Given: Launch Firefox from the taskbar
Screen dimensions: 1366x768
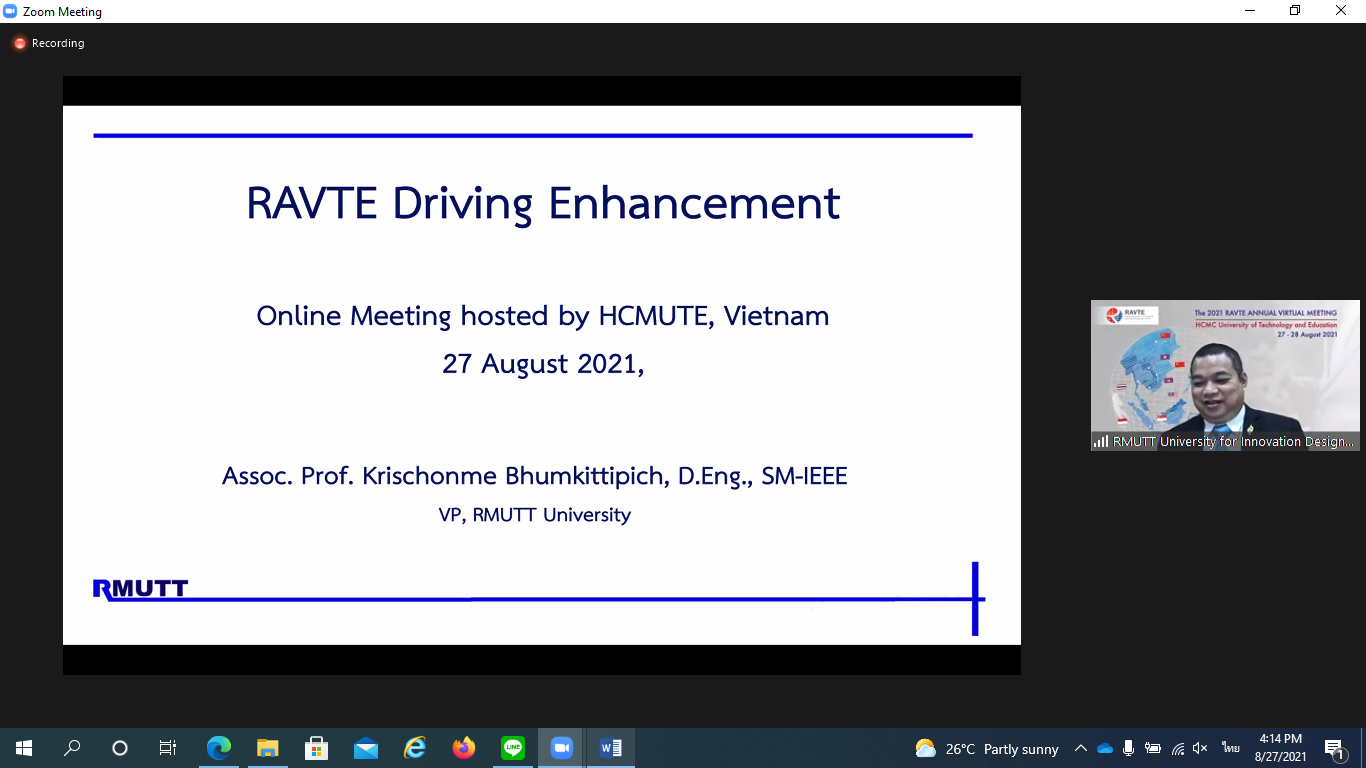Looking at the screenshot, I should click(x=463, y=748).
